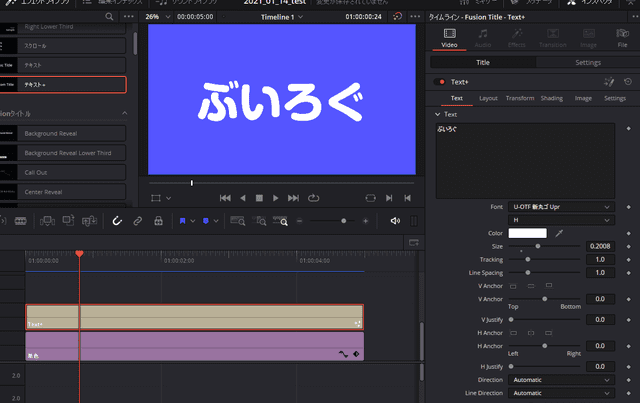Open the Transform tab of Text+
This screenshot has width=640, height=403.
coord(520,98)
